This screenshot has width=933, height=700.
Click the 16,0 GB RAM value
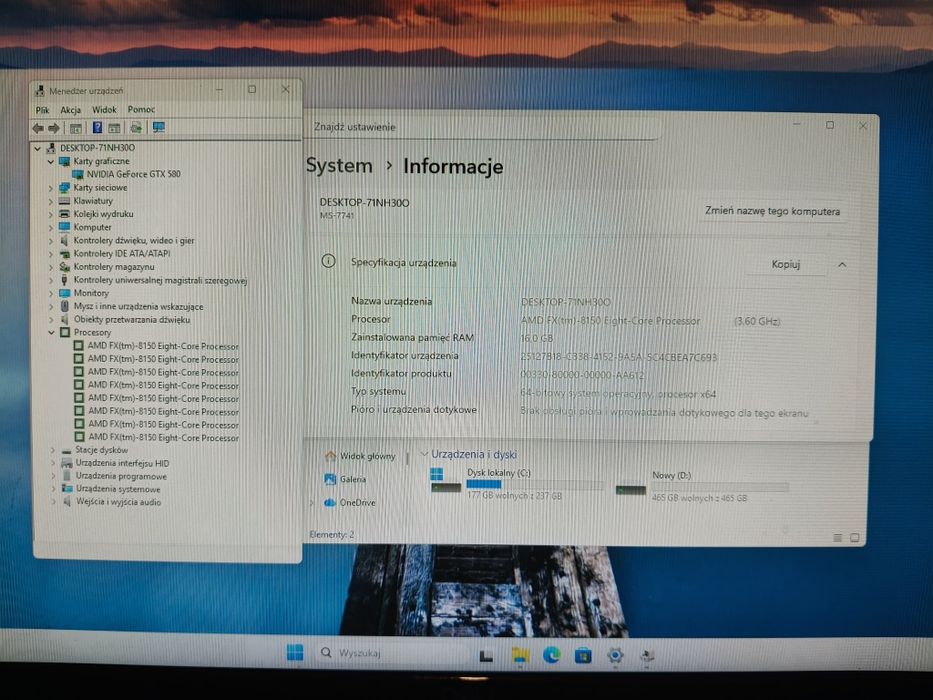tap(537, 338)
